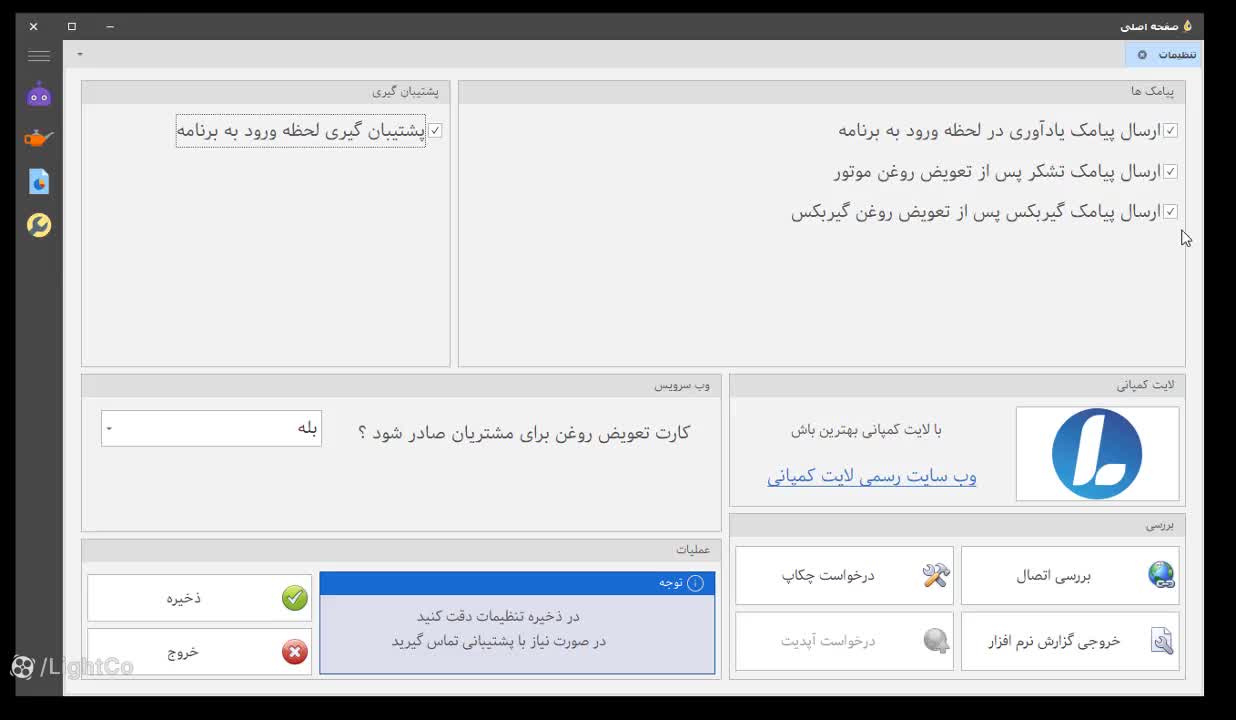The image size is (1236, 720).
Task: Toggle ارسال پیامک تشکر پس از تعویض روغن موتور
Action: click(x=1170, y=172)
